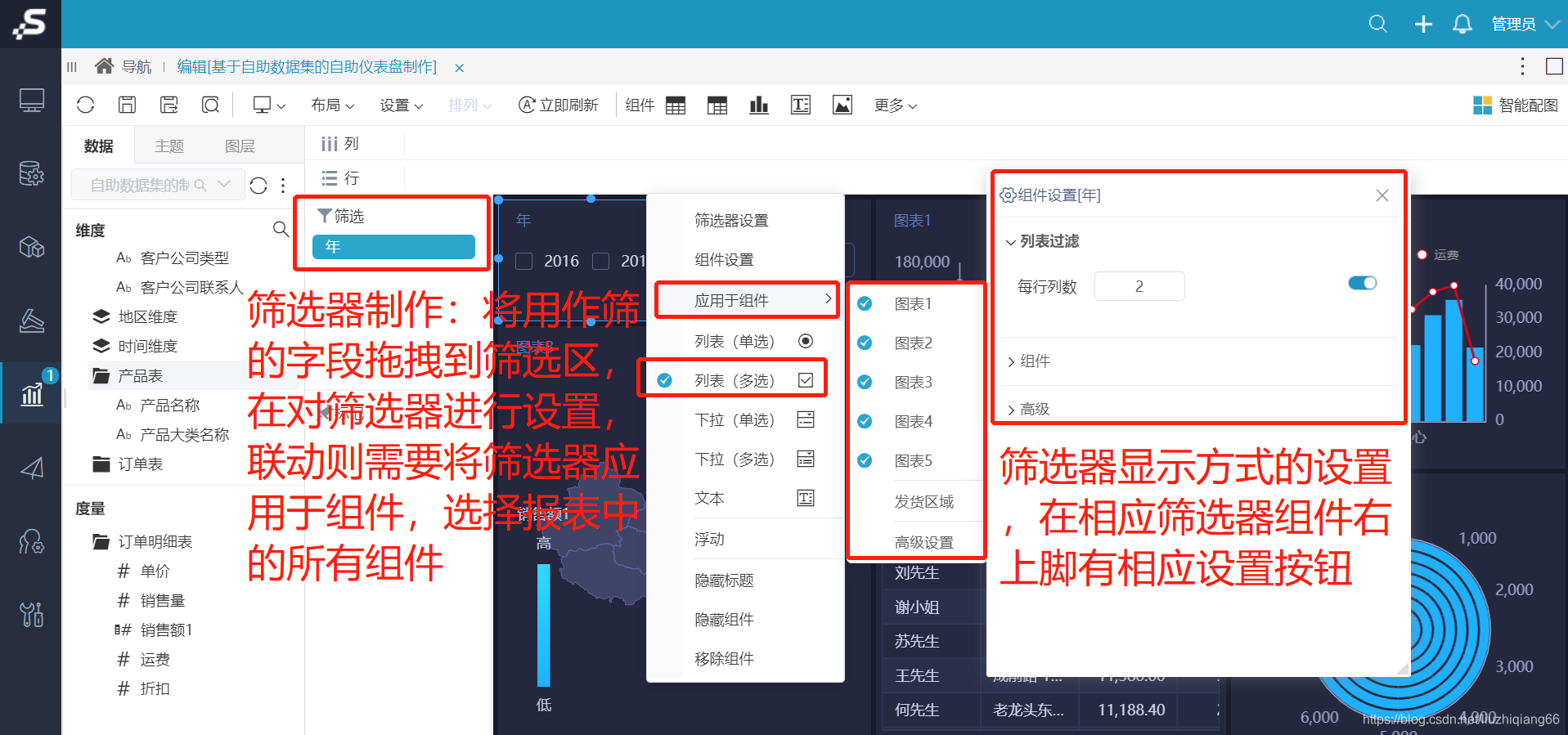Image resolution: width=1568 pixels, height=735 pixels.
Task: Choose 列表（多选）display mode
Action: tap(753, 380)
